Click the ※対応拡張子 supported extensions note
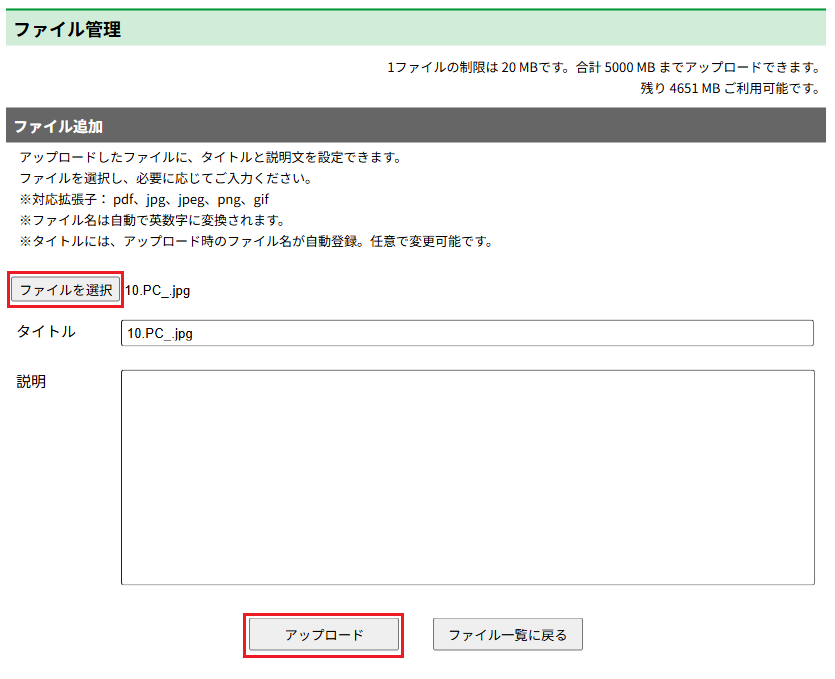This screenshot has width=835, height=679. (x=144, y=200)
